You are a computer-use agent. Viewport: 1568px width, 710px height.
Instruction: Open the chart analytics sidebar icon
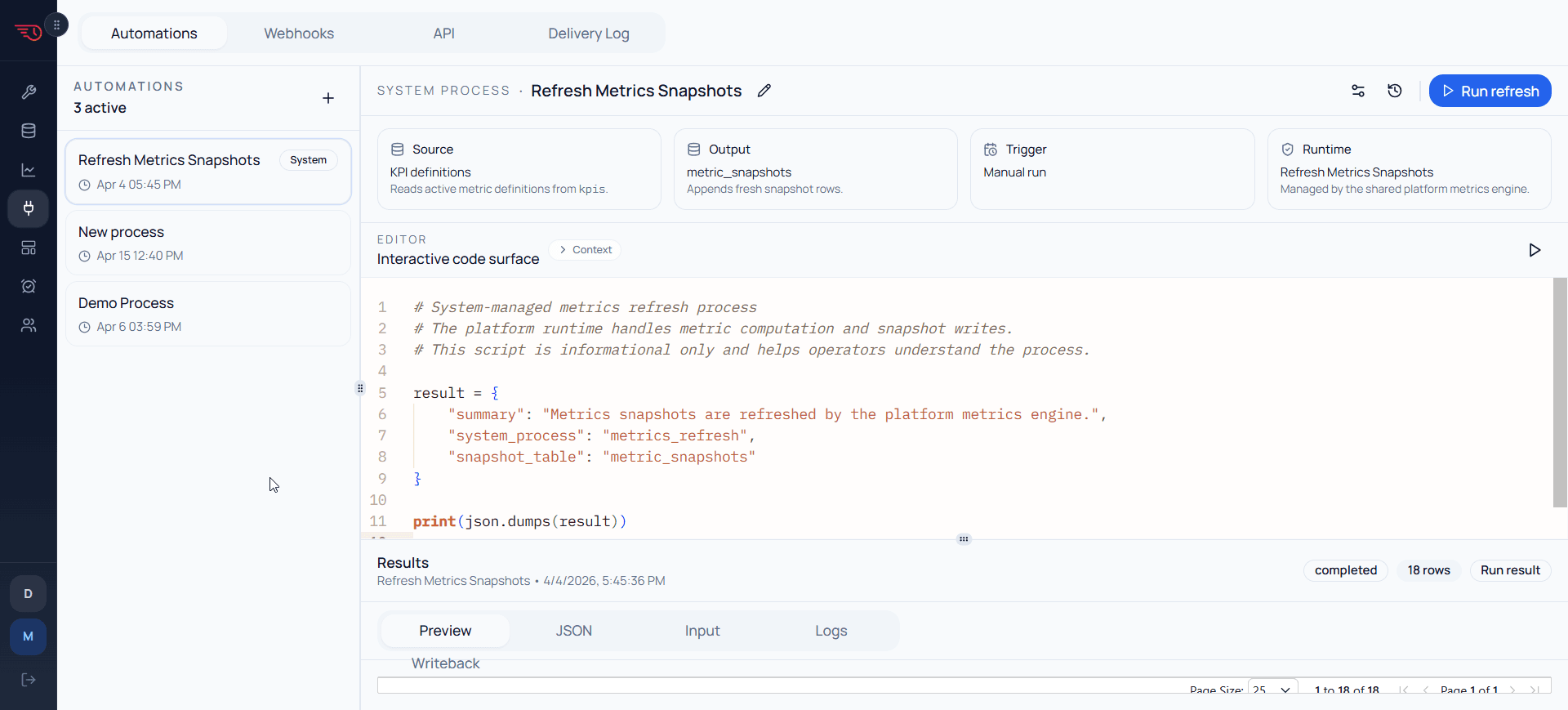29,170
